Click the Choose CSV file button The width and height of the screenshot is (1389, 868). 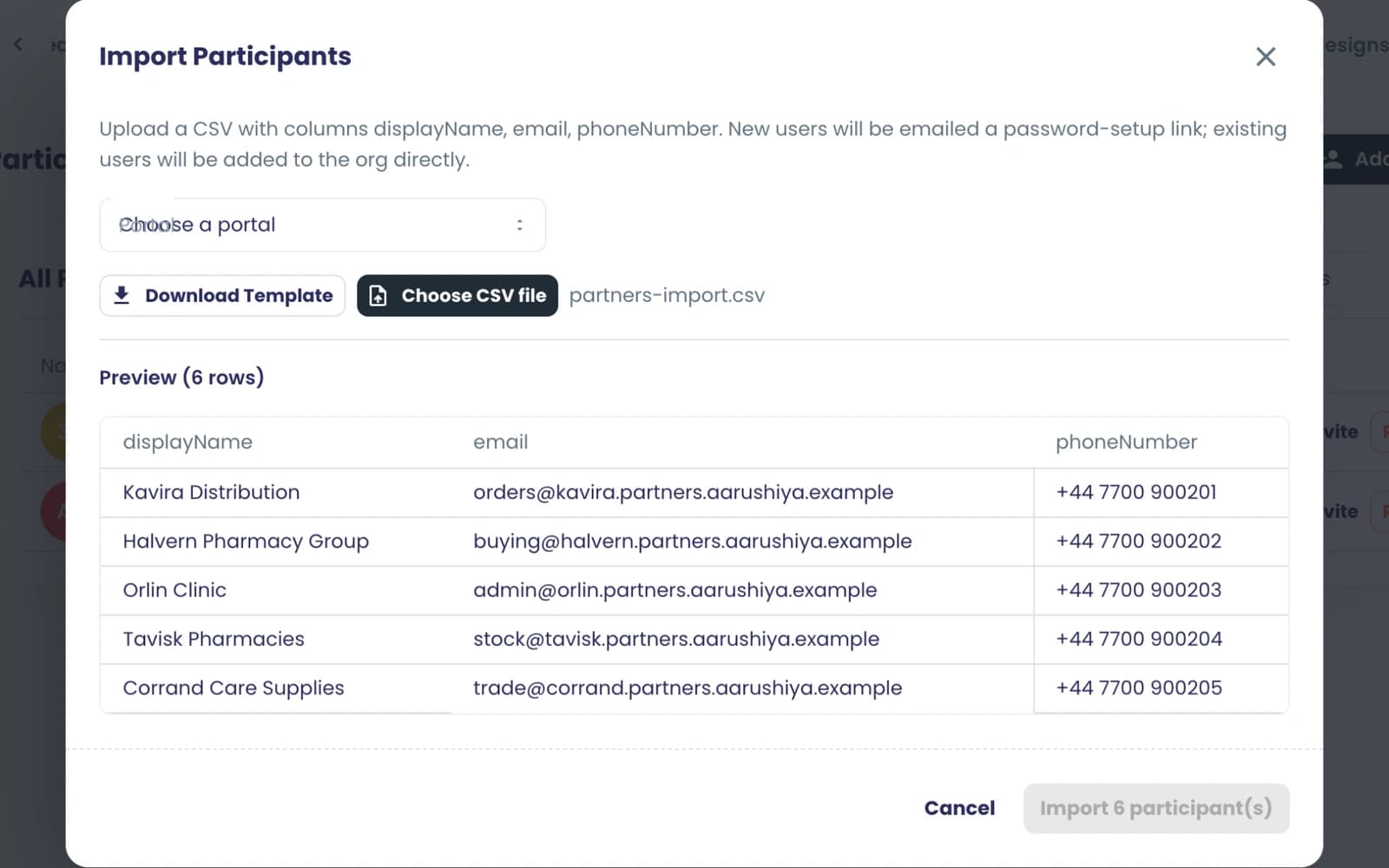coord(458,296)
